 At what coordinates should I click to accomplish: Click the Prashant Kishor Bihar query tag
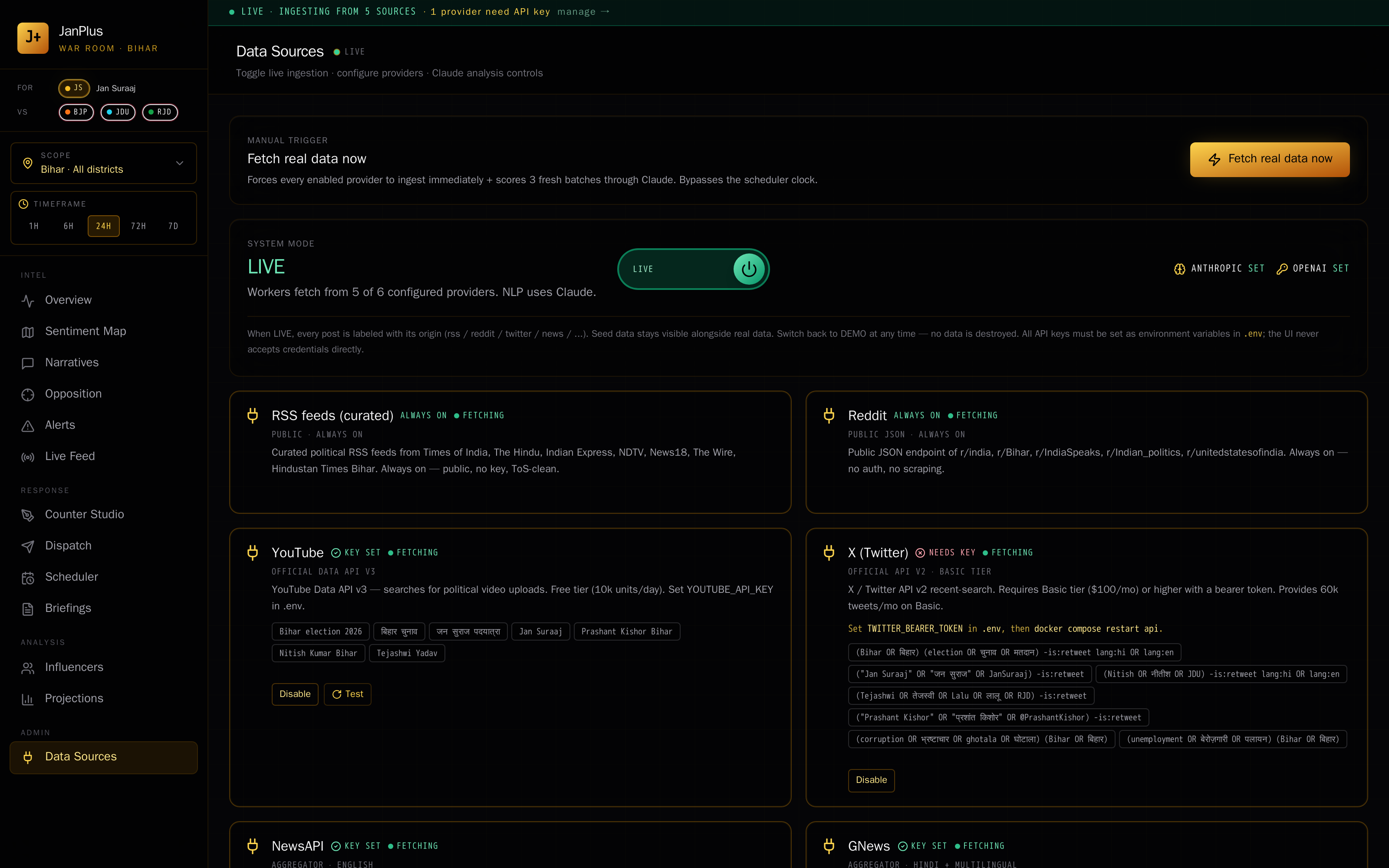627,631
